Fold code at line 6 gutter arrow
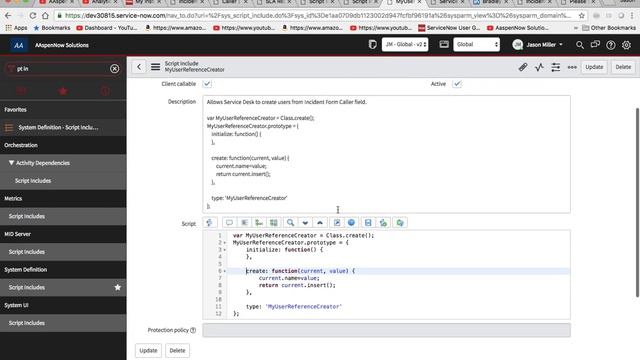The image size is (640, 360). [224, 271]
